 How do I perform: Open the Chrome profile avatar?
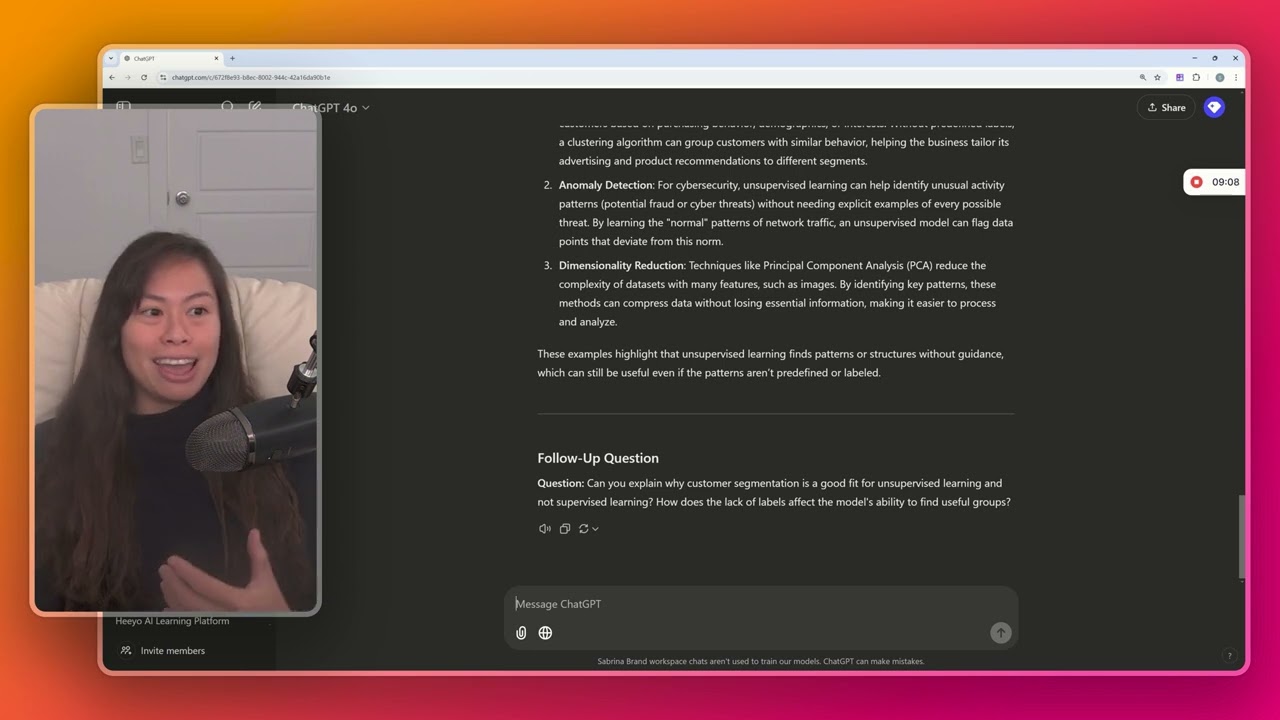click(x=1219, y=77)
